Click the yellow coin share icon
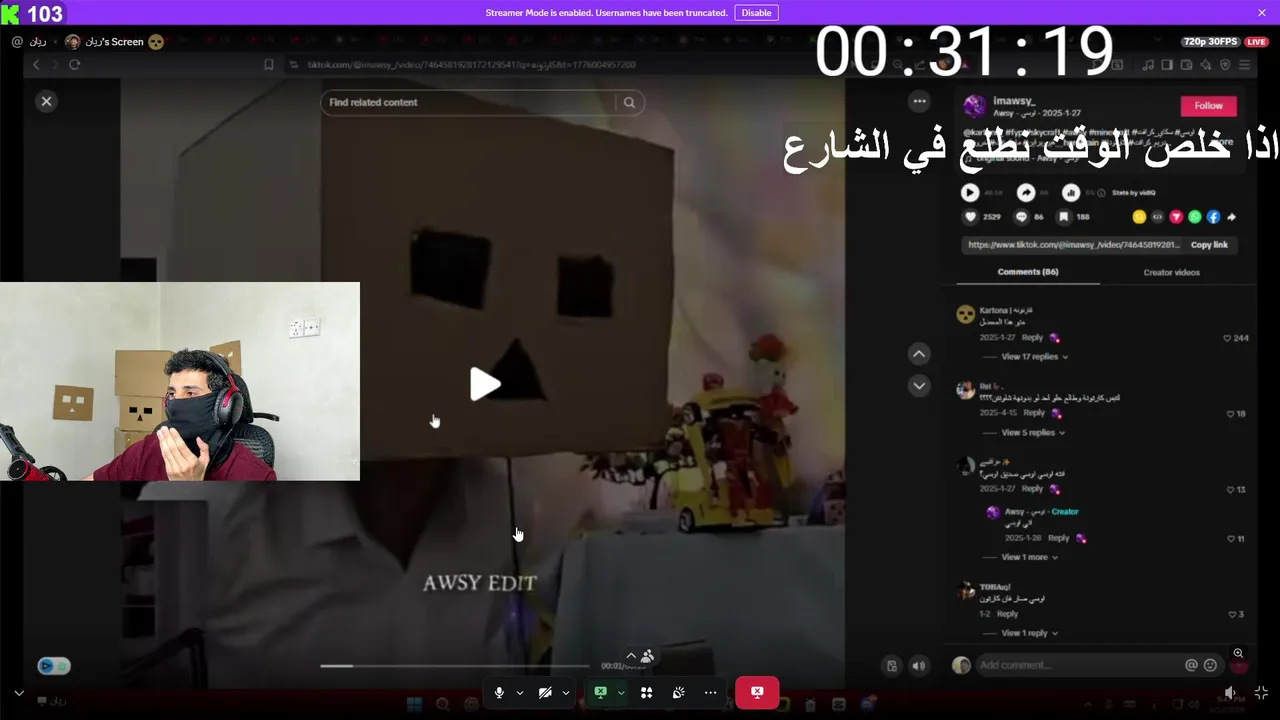 (x=1139, y=217)
